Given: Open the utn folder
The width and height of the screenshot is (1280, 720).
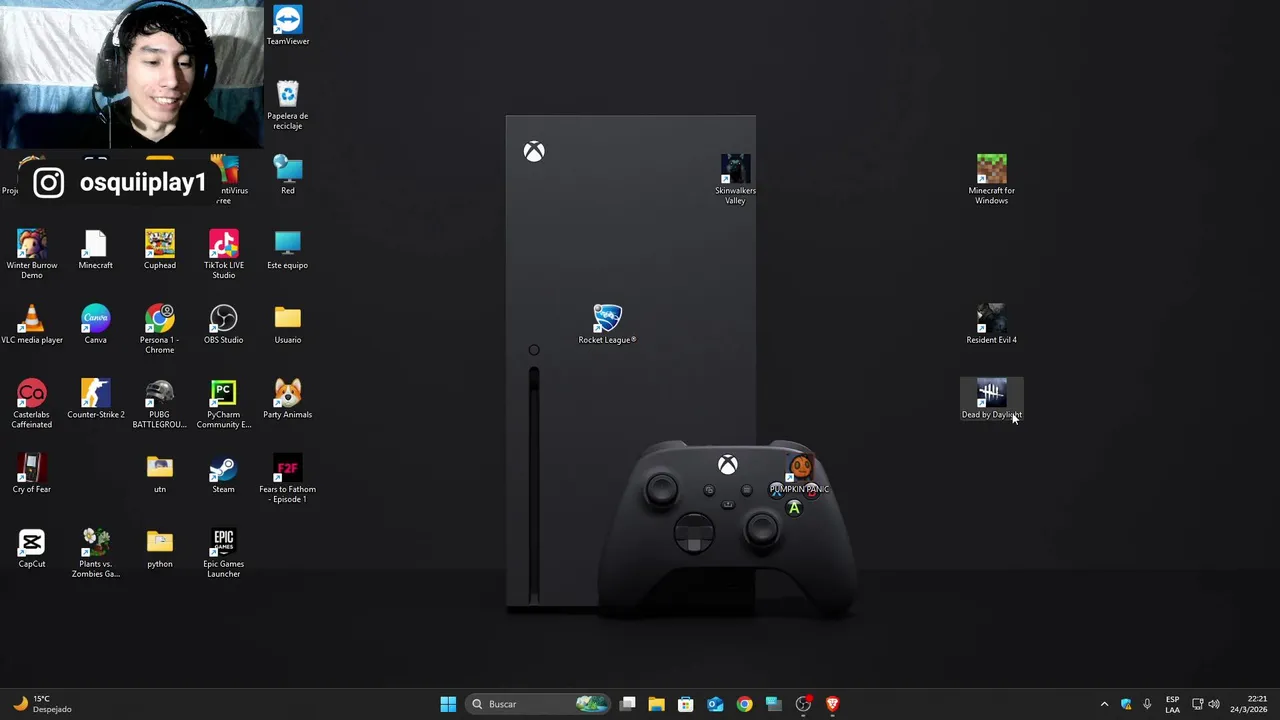Looking at the screenshot, I should [x=160, y=474].
